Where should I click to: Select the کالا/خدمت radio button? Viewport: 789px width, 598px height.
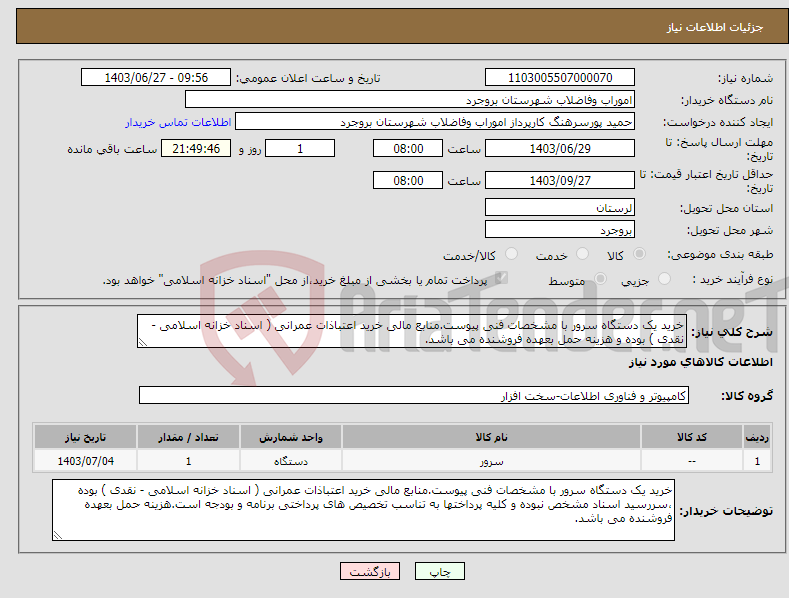(x=511, y=254)
